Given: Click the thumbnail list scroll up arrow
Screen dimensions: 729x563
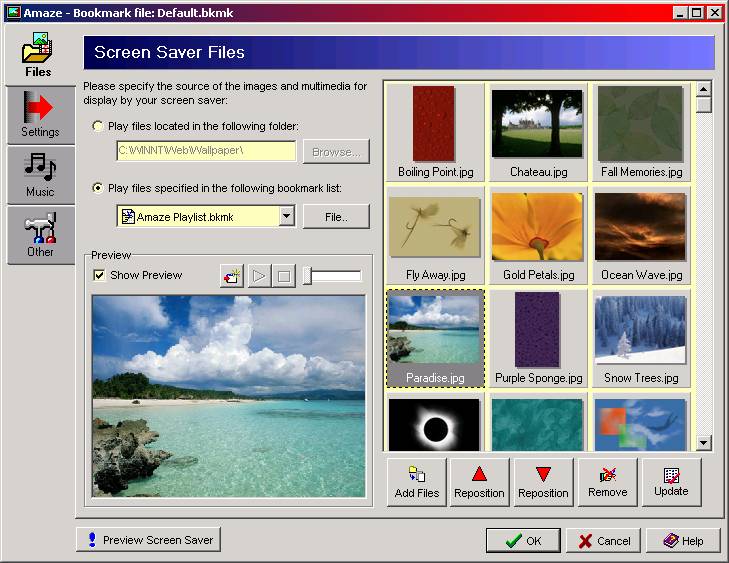Looking at the screenshot, I should [703, 88].
